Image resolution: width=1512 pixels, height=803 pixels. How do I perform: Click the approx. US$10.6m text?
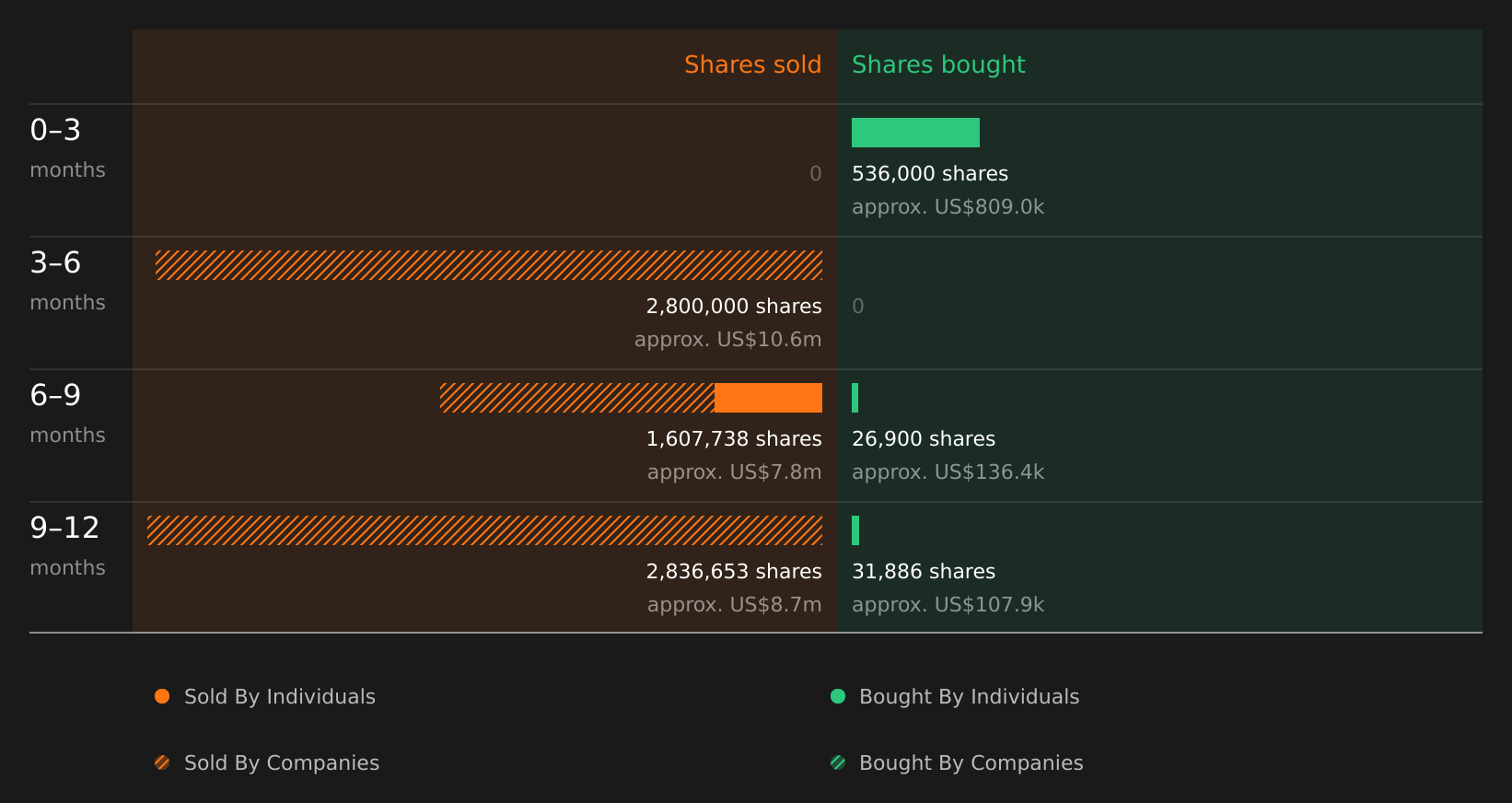click(728, 340)
